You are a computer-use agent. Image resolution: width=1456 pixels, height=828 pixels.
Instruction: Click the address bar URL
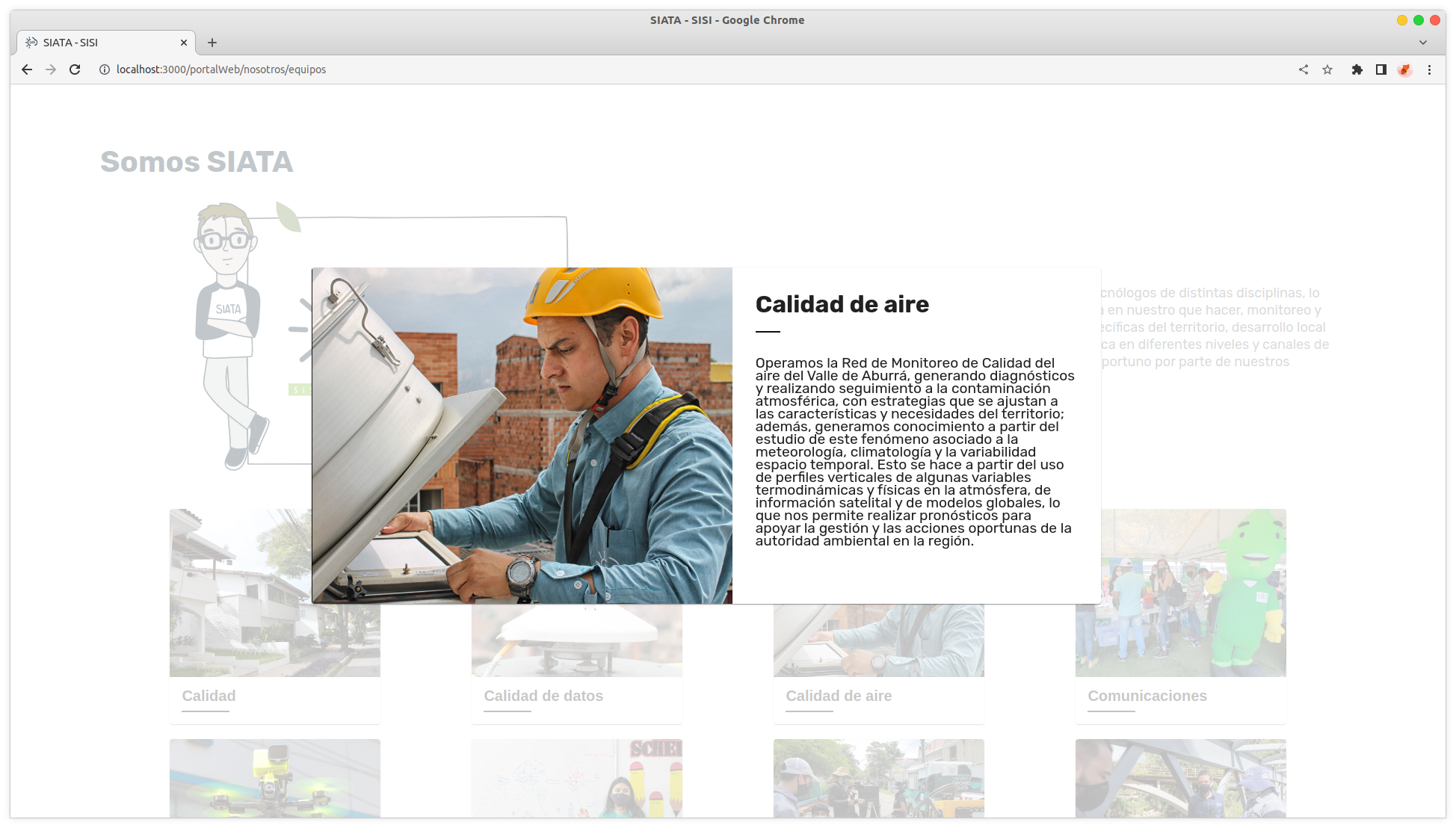[221, 69]
